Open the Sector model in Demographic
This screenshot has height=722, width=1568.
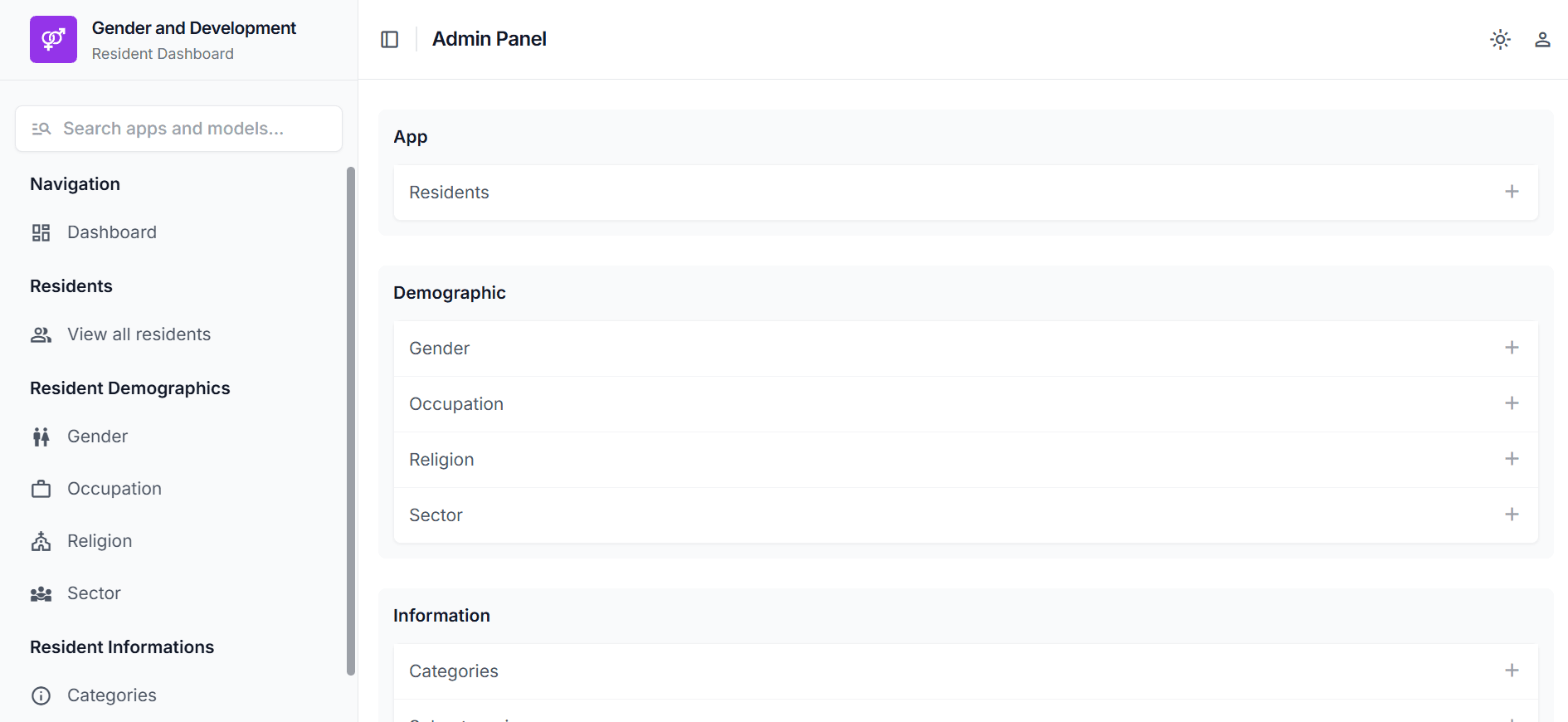pos(436,515)
